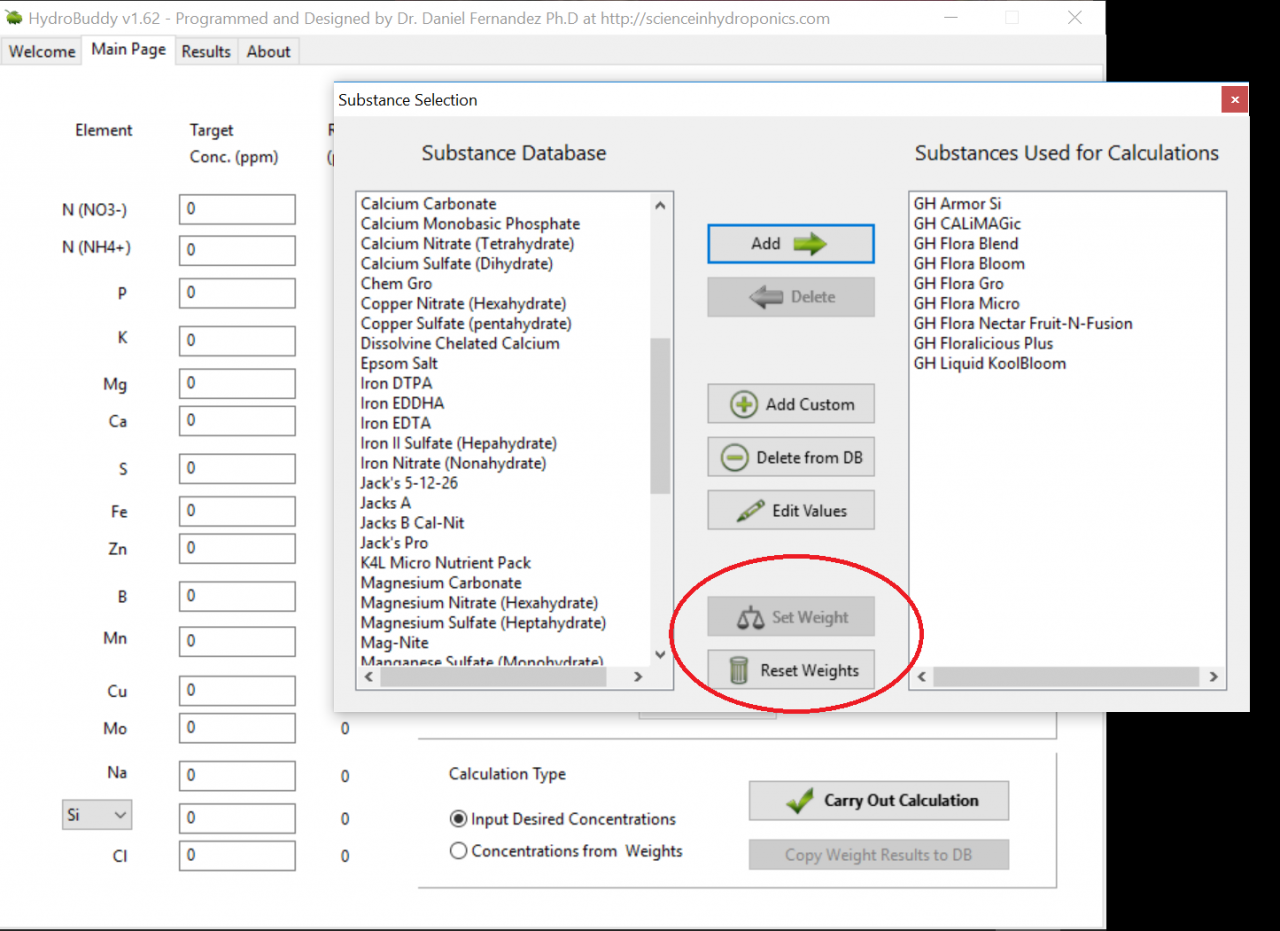
Task: Click right arrow of Substances Used horizontal scrollbar
Action: (x=1213, y=677)
